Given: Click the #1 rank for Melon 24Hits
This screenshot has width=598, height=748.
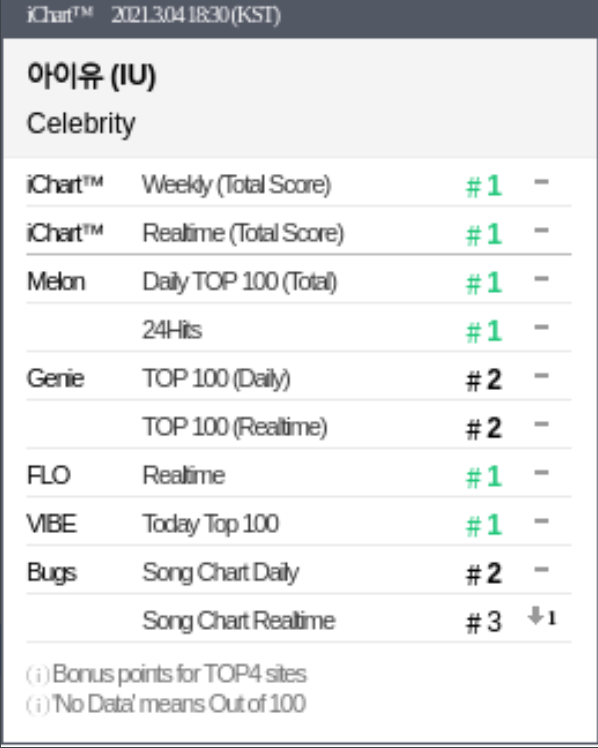Looking at the screenshot, I should point(484,331).
